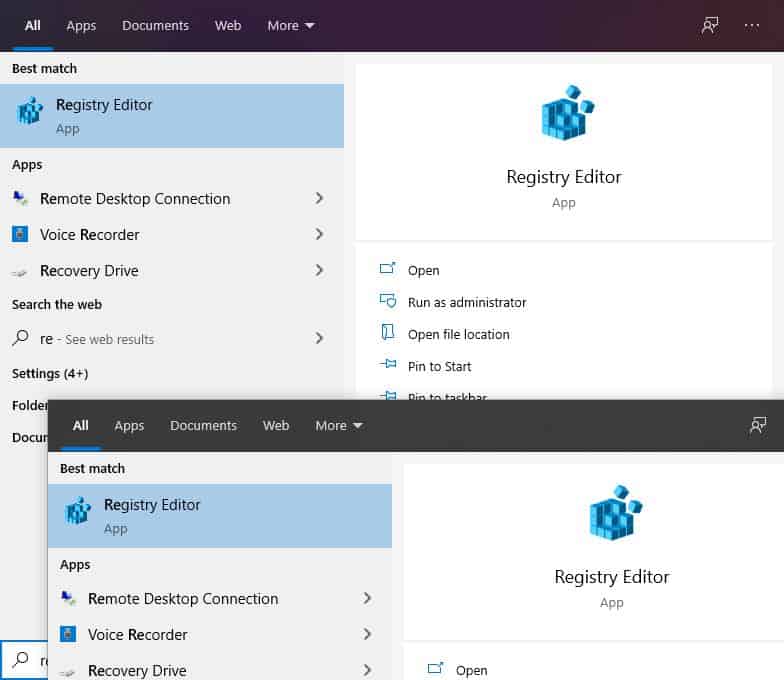
Task: Open the Web tab in lower search panel
Action: (x=276, y=426)
